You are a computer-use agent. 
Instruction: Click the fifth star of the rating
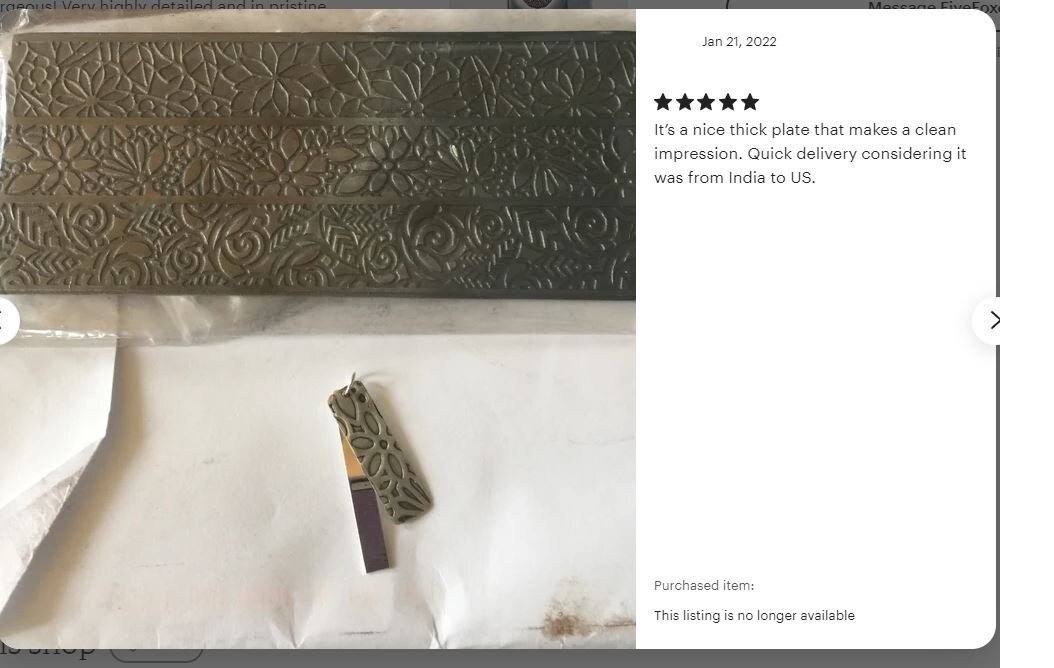point(750,102)
